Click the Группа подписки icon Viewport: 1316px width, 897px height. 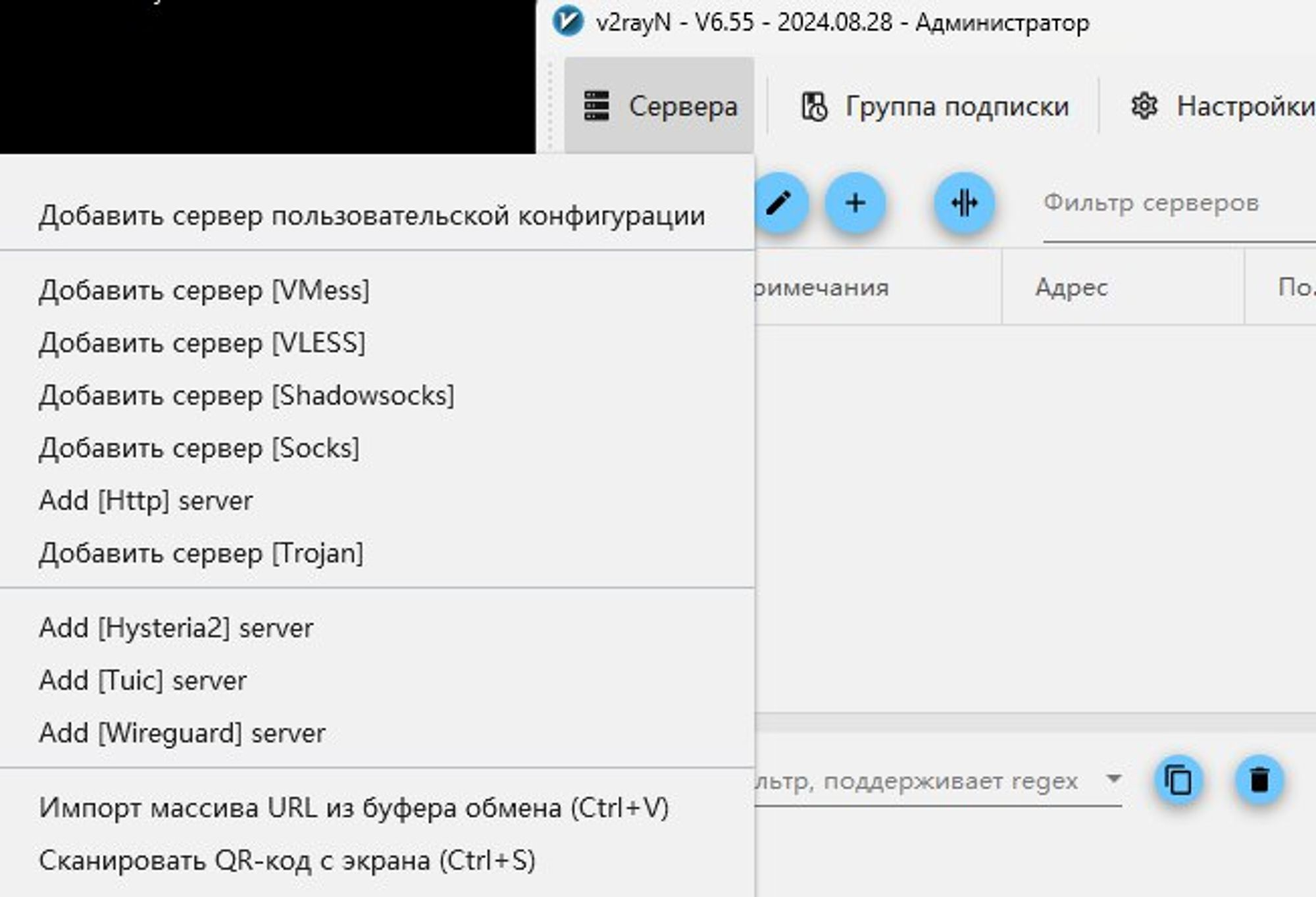pyautogui.click(x=814, y=106)
